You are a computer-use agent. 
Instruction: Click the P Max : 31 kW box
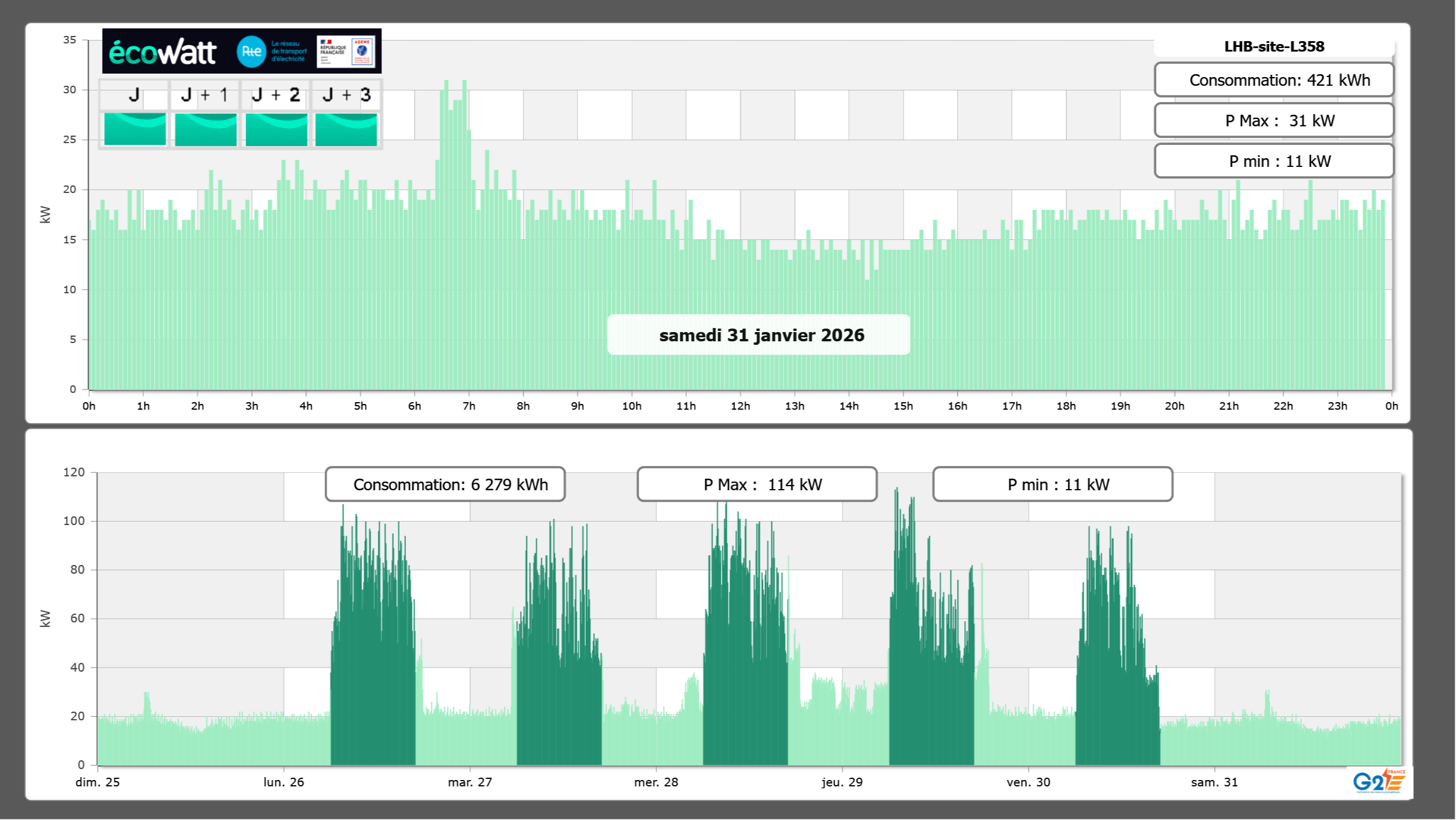[x=1273, y=121]
